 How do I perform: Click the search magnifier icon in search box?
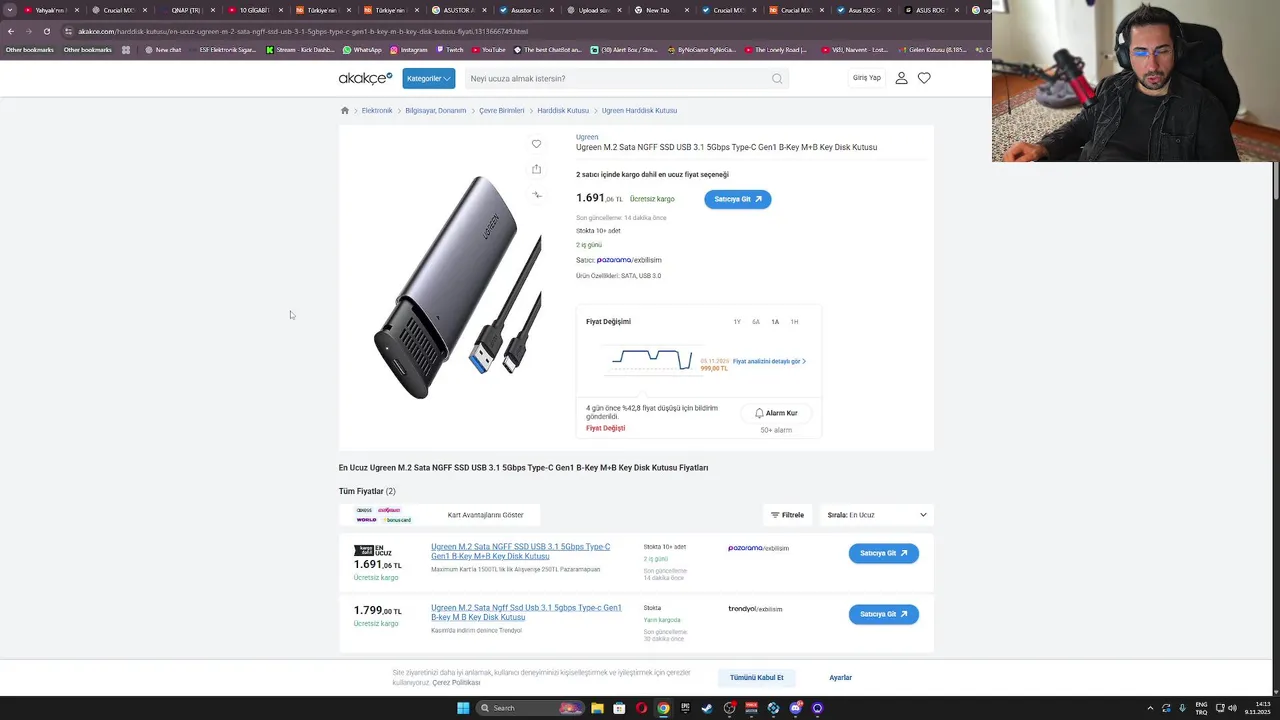click(x=777, y=78)
